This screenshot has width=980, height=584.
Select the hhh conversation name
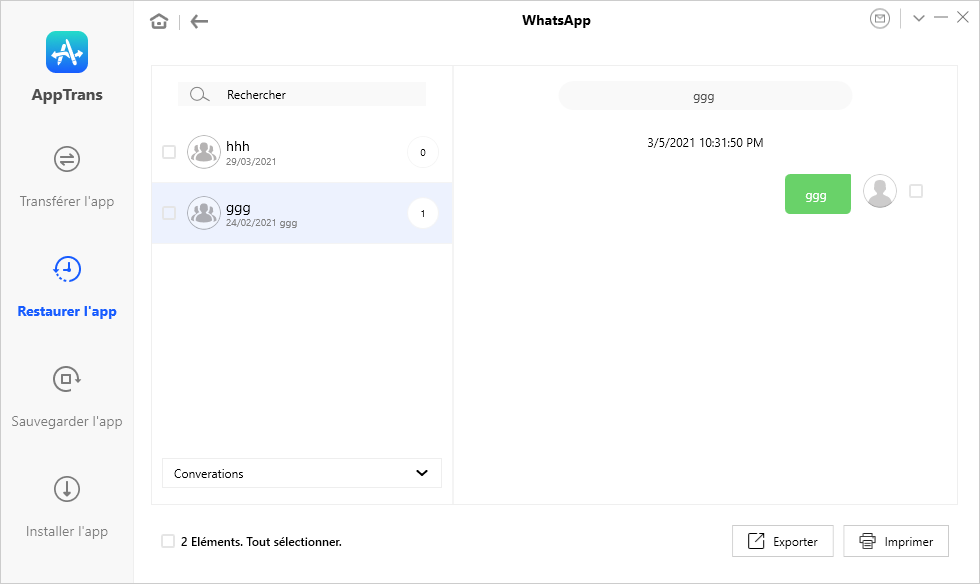tap(238, 146)
